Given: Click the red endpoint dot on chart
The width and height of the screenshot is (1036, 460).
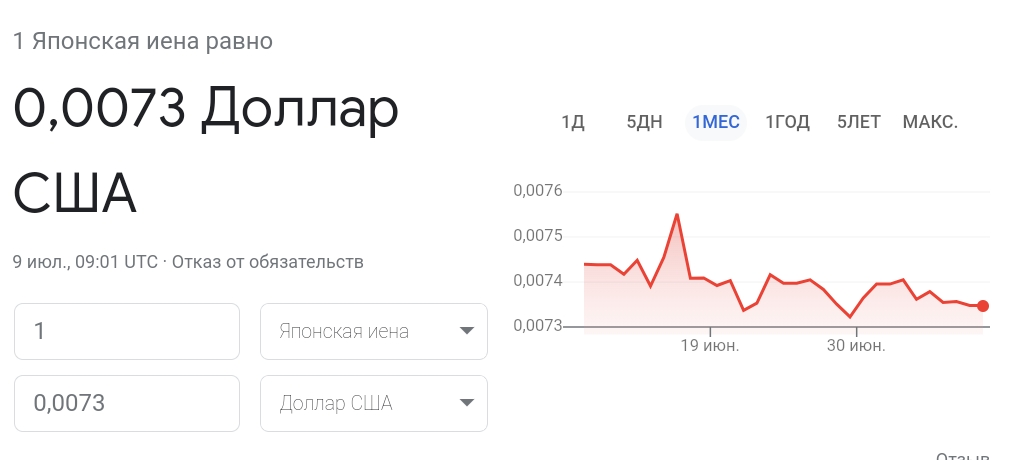Looking at the screenshot, I should click(x=983, y=305).
